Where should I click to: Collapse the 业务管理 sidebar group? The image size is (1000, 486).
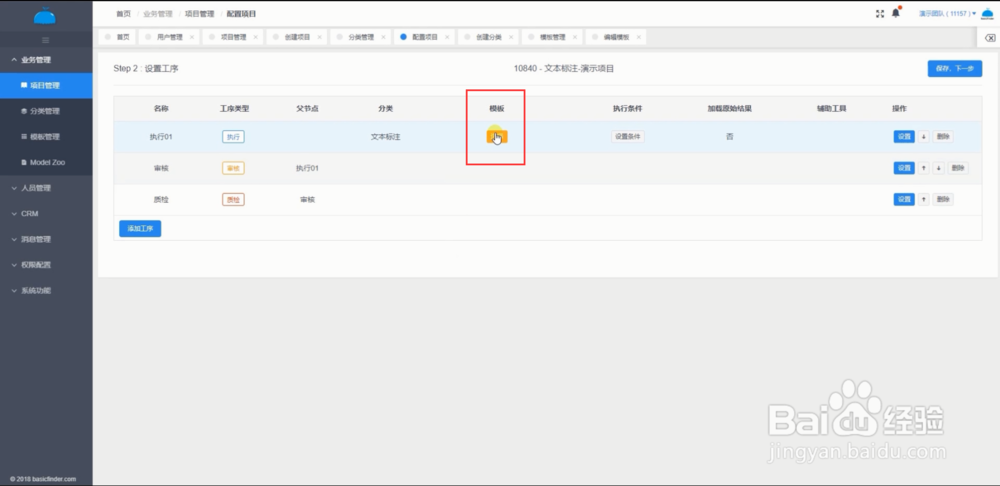point(46,60)
